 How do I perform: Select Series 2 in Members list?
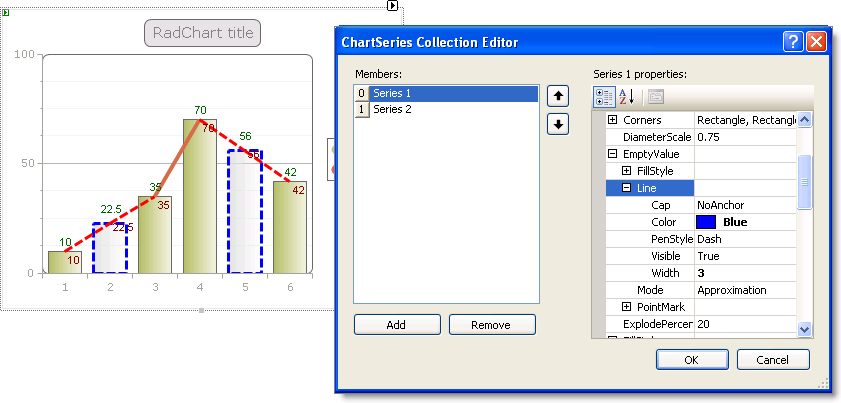[x=446, y=109]
